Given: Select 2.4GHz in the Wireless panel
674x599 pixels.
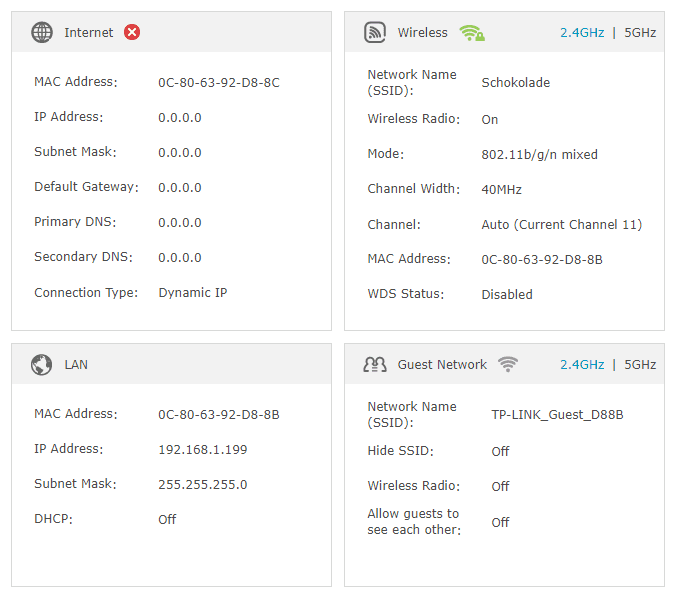Looking at the screenshot, I should point(582,33).
